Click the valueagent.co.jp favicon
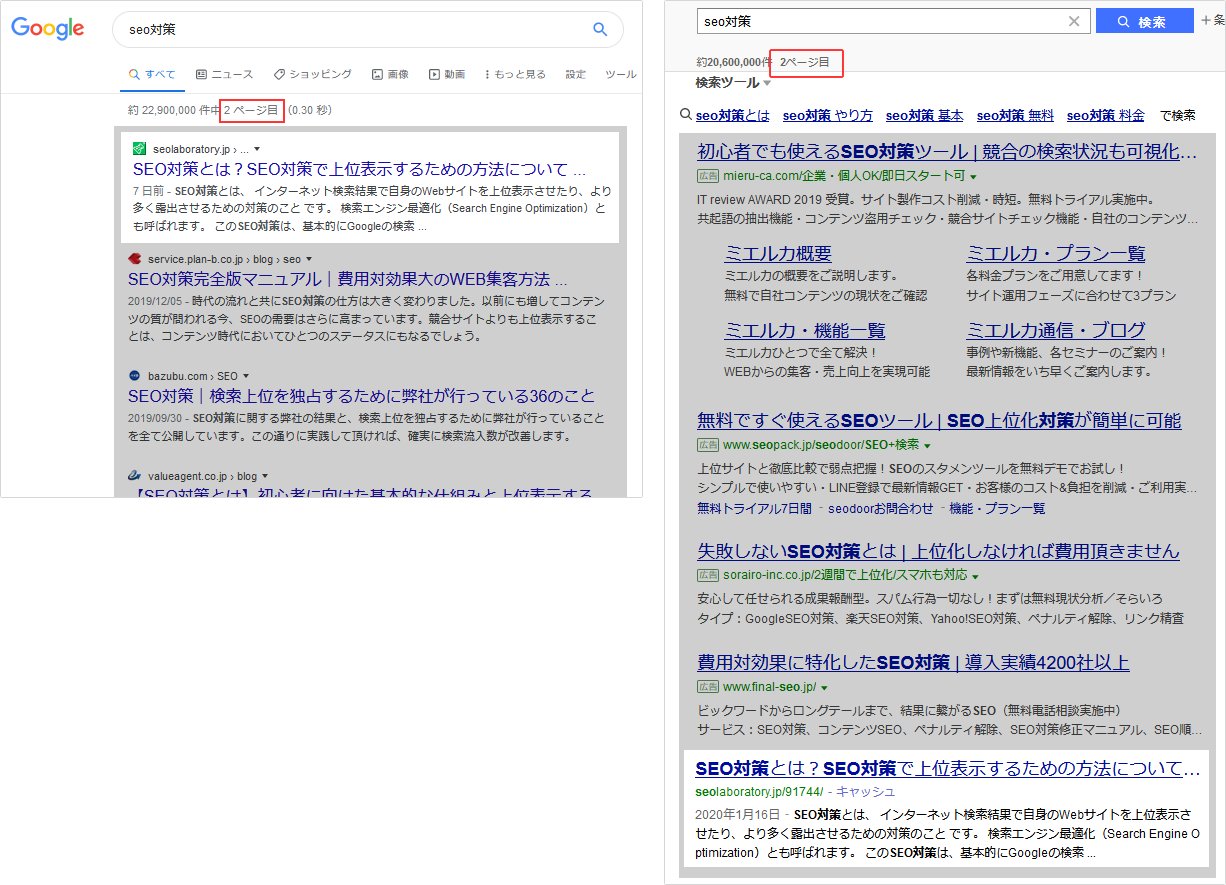 135,476
